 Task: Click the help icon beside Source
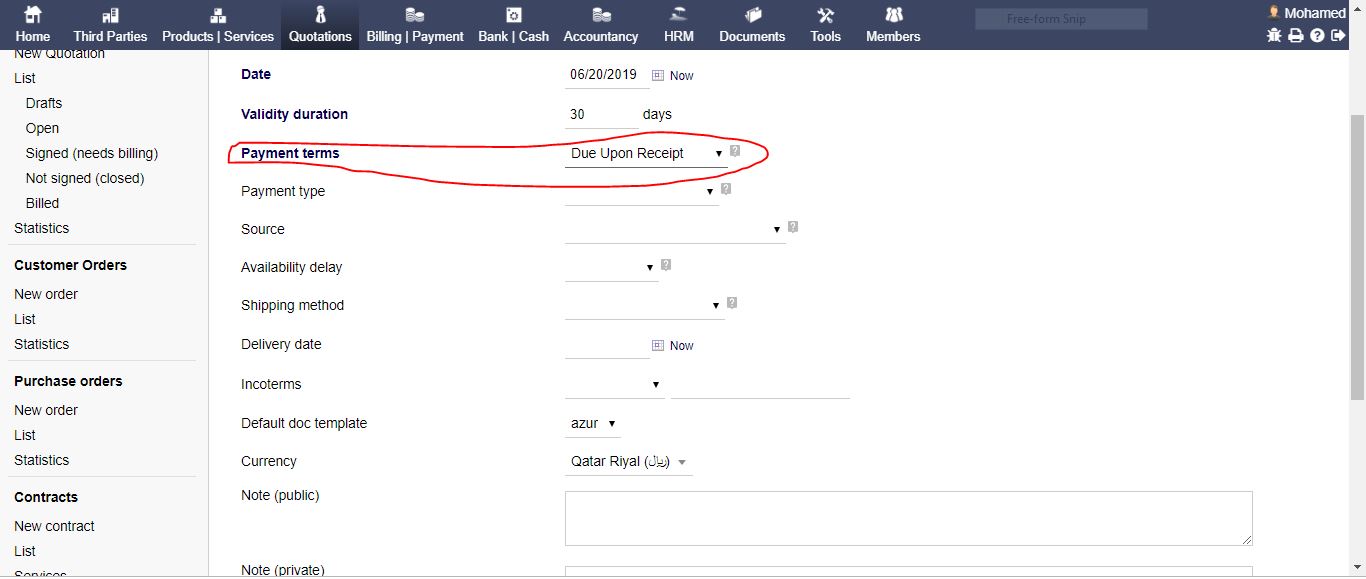tap(793, 227)
